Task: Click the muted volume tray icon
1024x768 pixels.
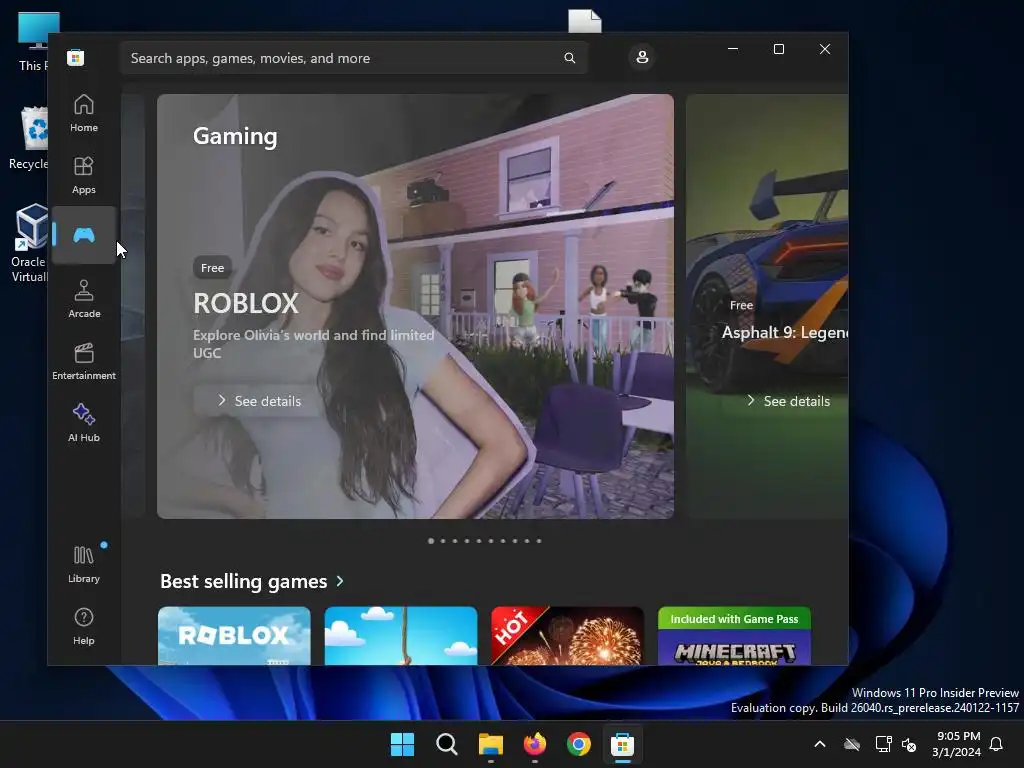Action: (x=909, y=744)
